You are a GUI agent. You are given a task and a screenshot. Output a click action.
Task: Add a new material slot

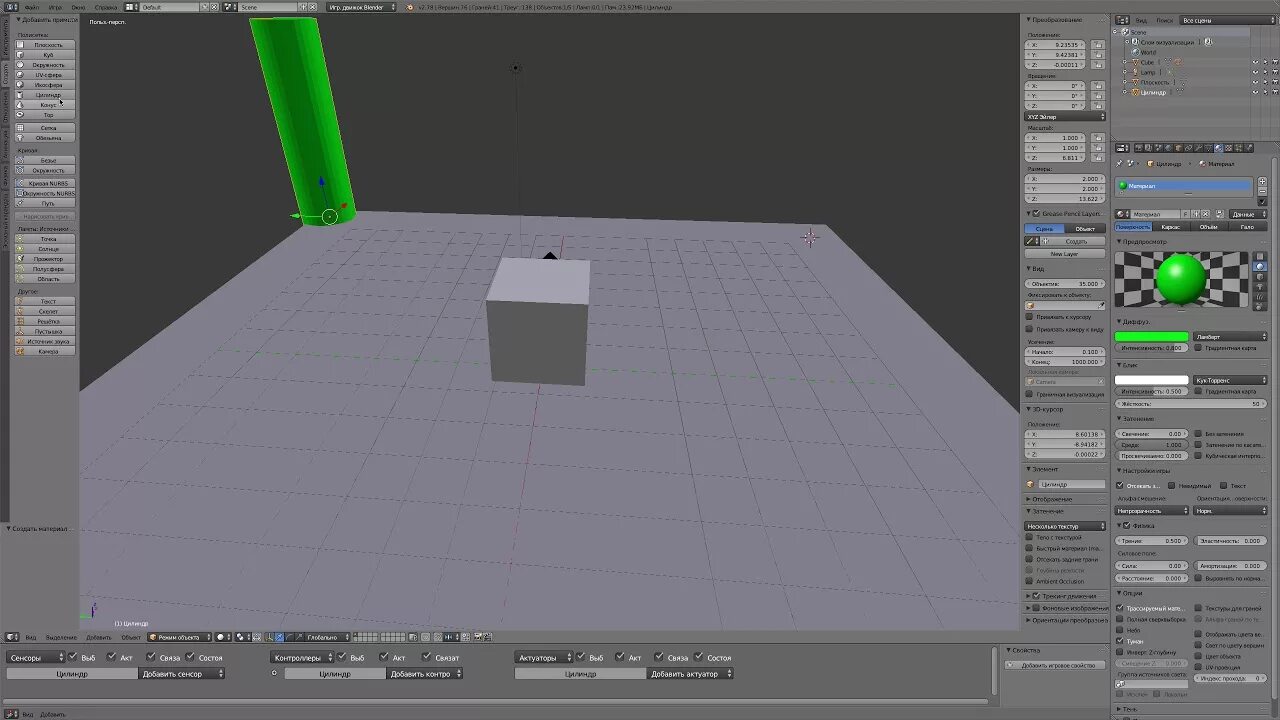pos(1262,182)
